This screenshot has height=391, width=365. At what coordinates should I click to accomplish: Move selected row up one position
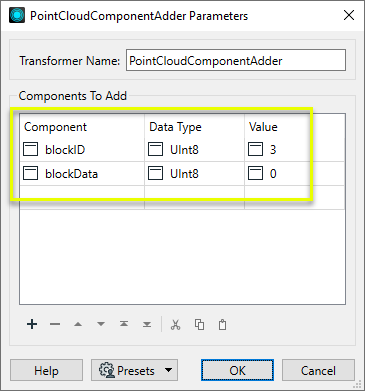(78, 324)
